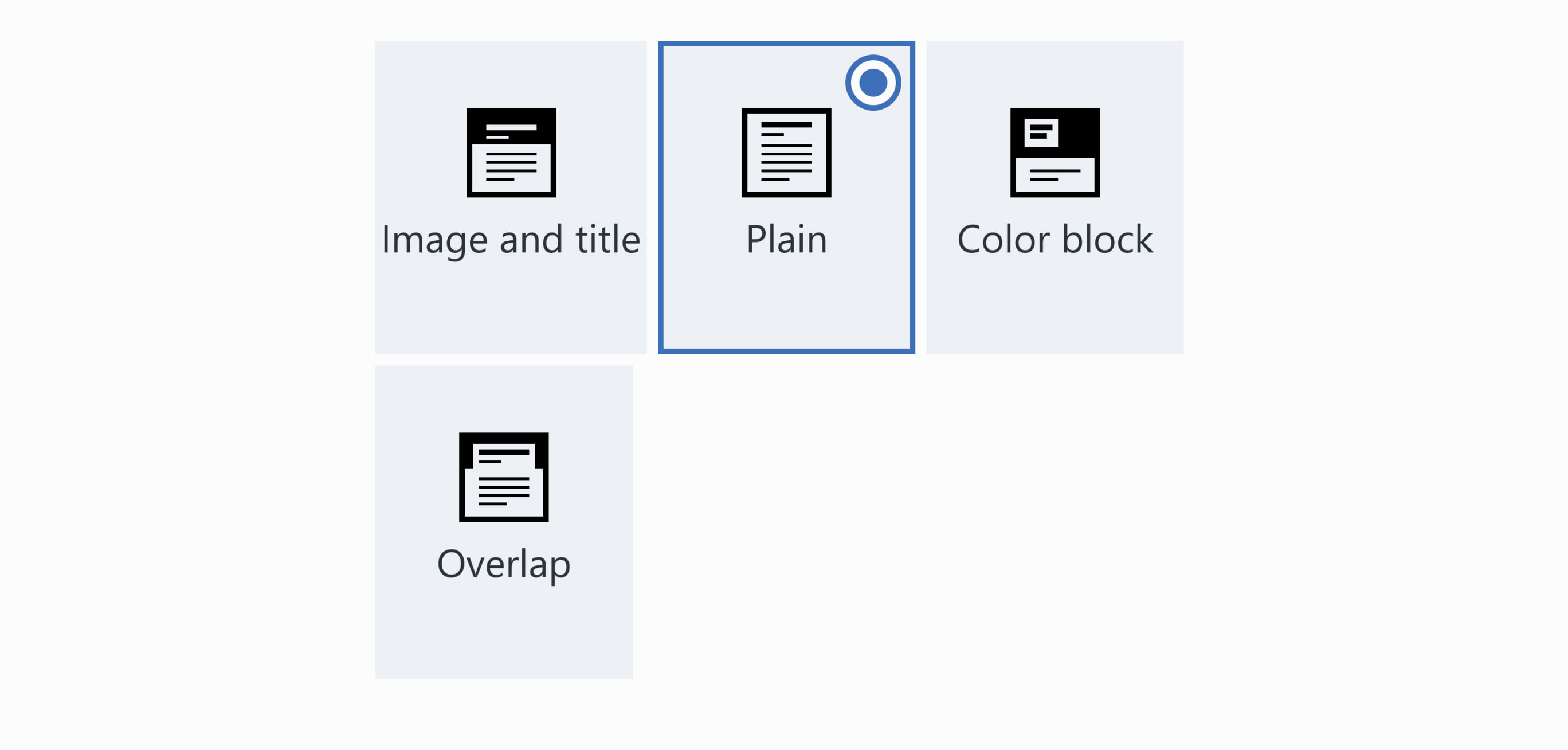Click the "Color block" text label
Screen dimensions: 1568x750
click(x=1055, y=239)
